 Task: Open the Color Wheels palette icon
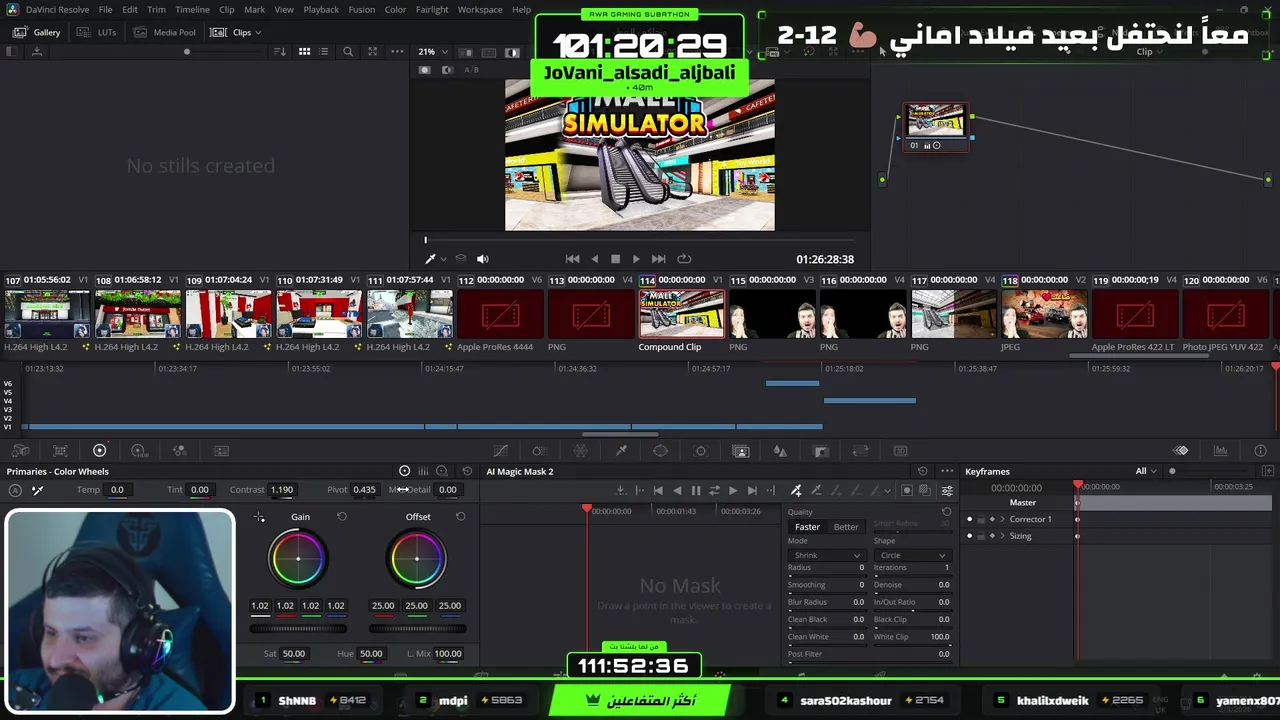click(99, 451)
